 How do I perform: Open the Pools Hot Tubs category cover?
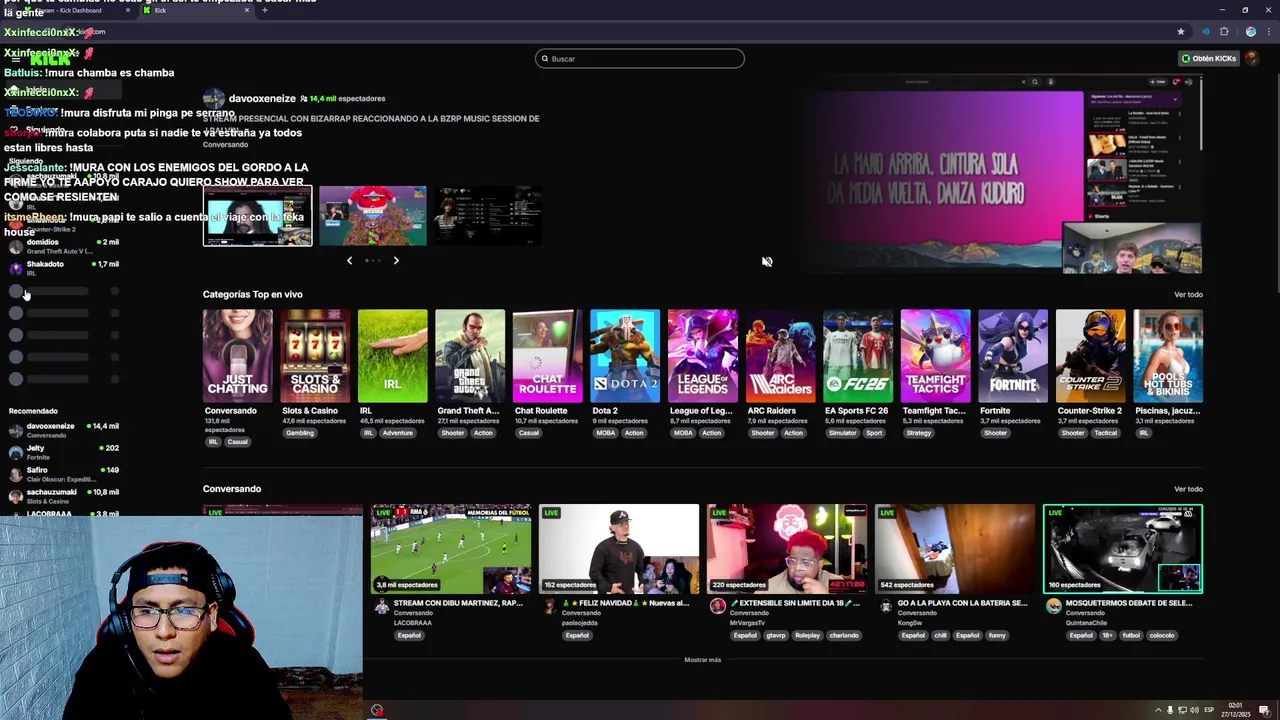(1167, 355)
